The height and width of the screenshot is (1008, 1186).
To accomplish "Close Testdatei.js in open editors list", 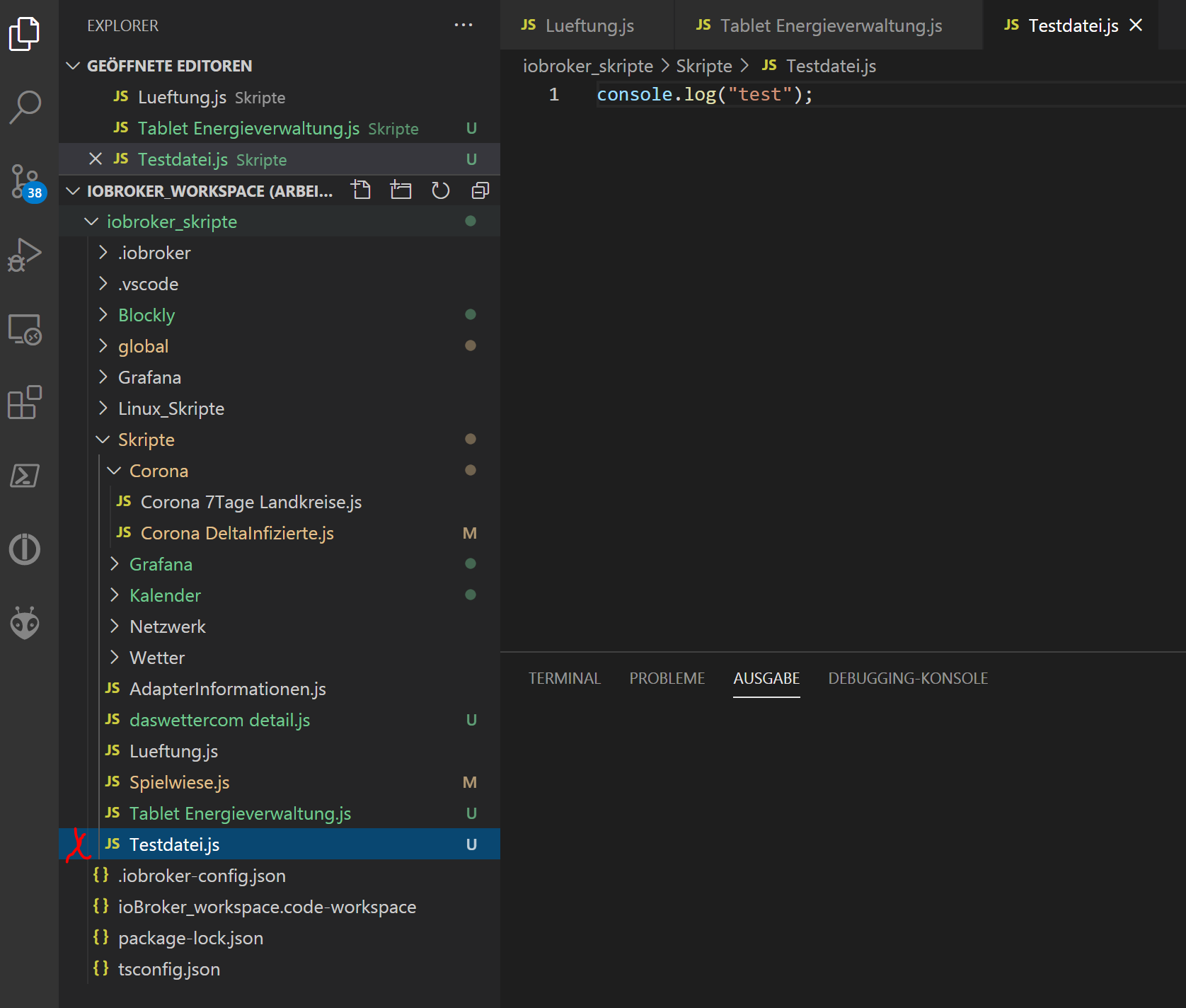I will 96,159.
